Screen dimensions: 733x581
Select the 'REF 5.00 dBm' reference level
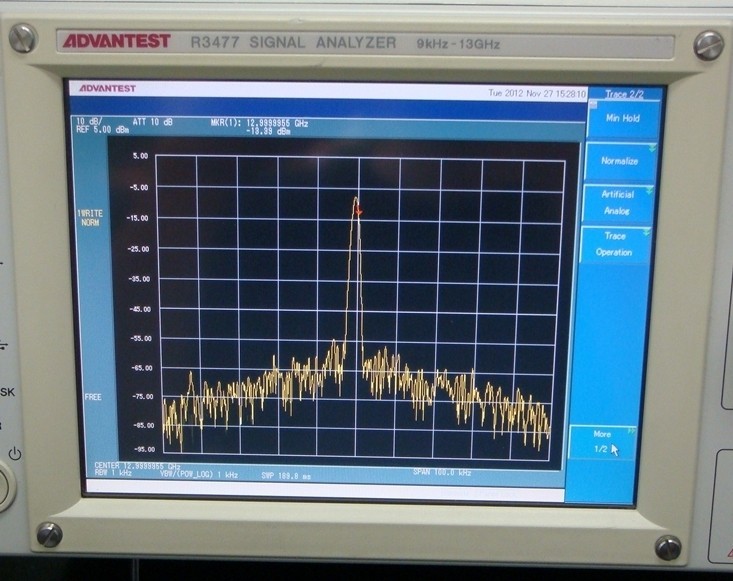(102, 130)
